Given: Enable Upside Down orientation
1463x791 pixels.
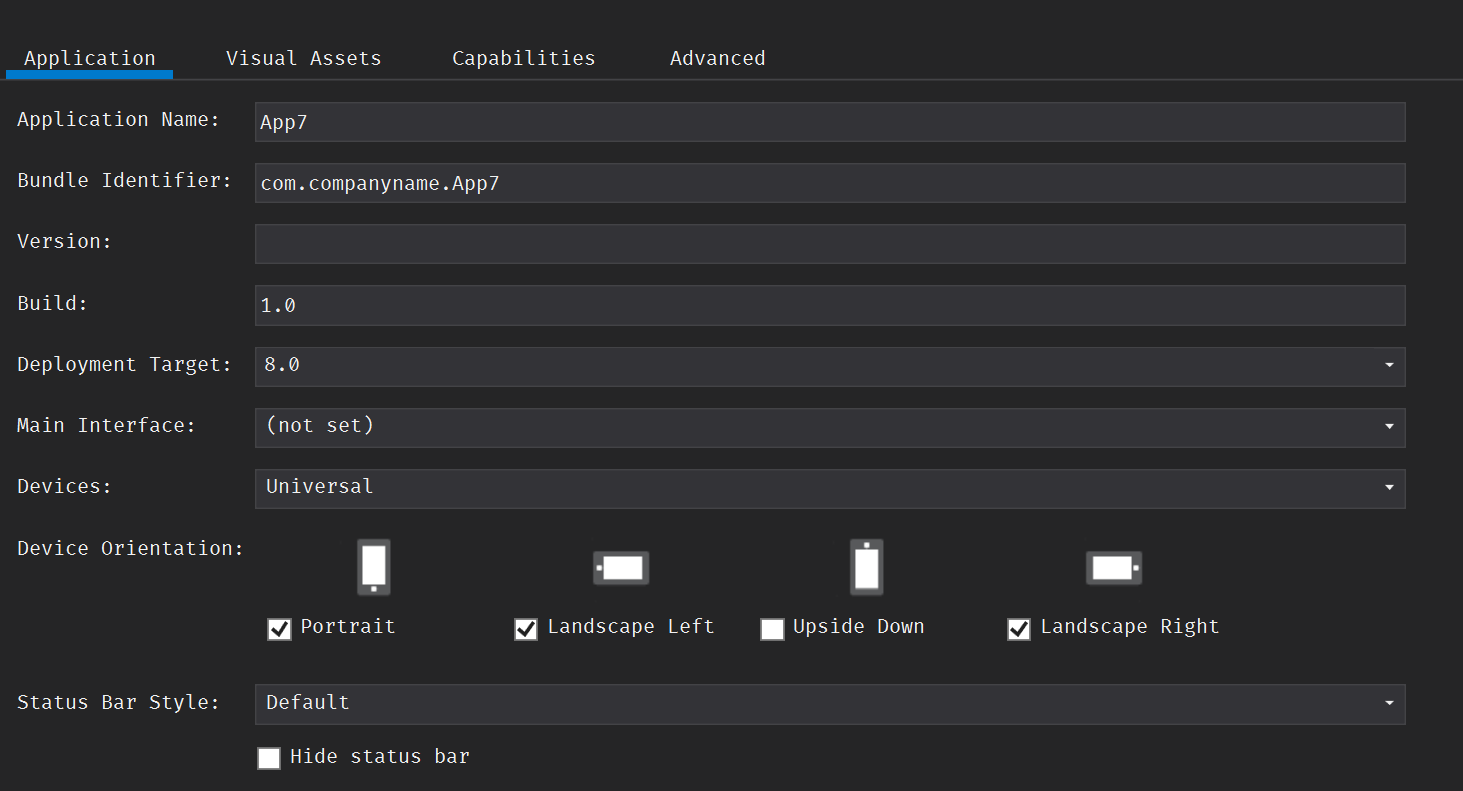Looking at the screenshot, I should (772, 629).
